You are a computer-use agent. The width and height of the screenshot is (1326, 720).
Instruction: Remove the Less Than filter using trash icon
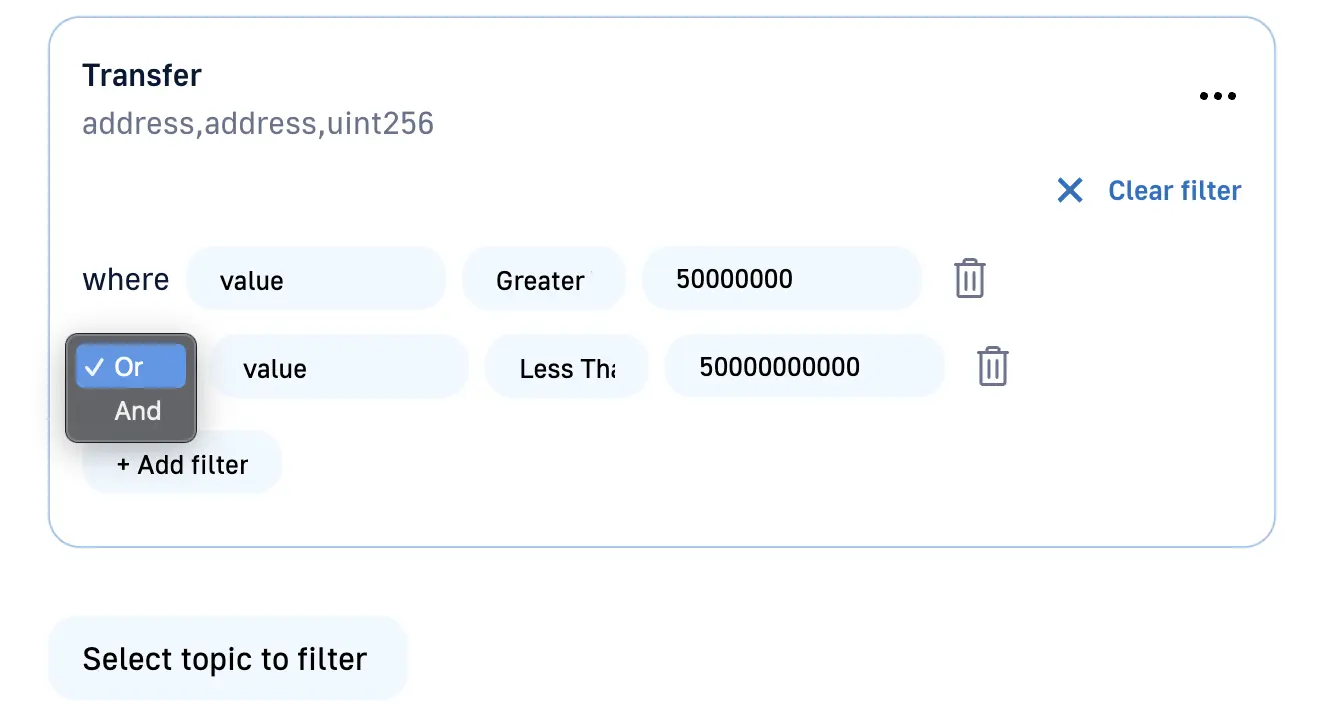click(x=992, y=367)
